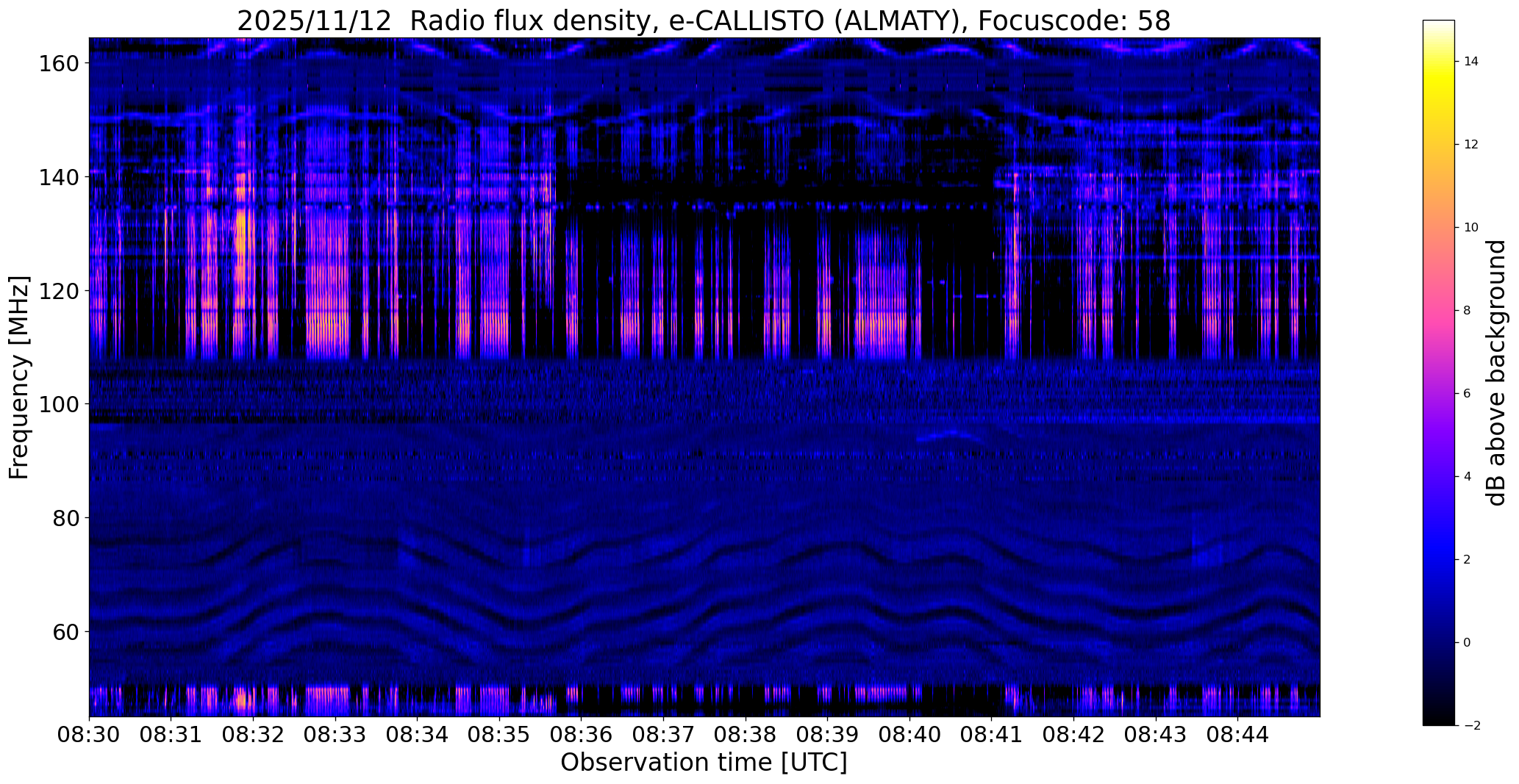The width and height of the screenshot is (1519, 784).
Task: Click the 60 frequency tick label
Action: coord(65,632)
